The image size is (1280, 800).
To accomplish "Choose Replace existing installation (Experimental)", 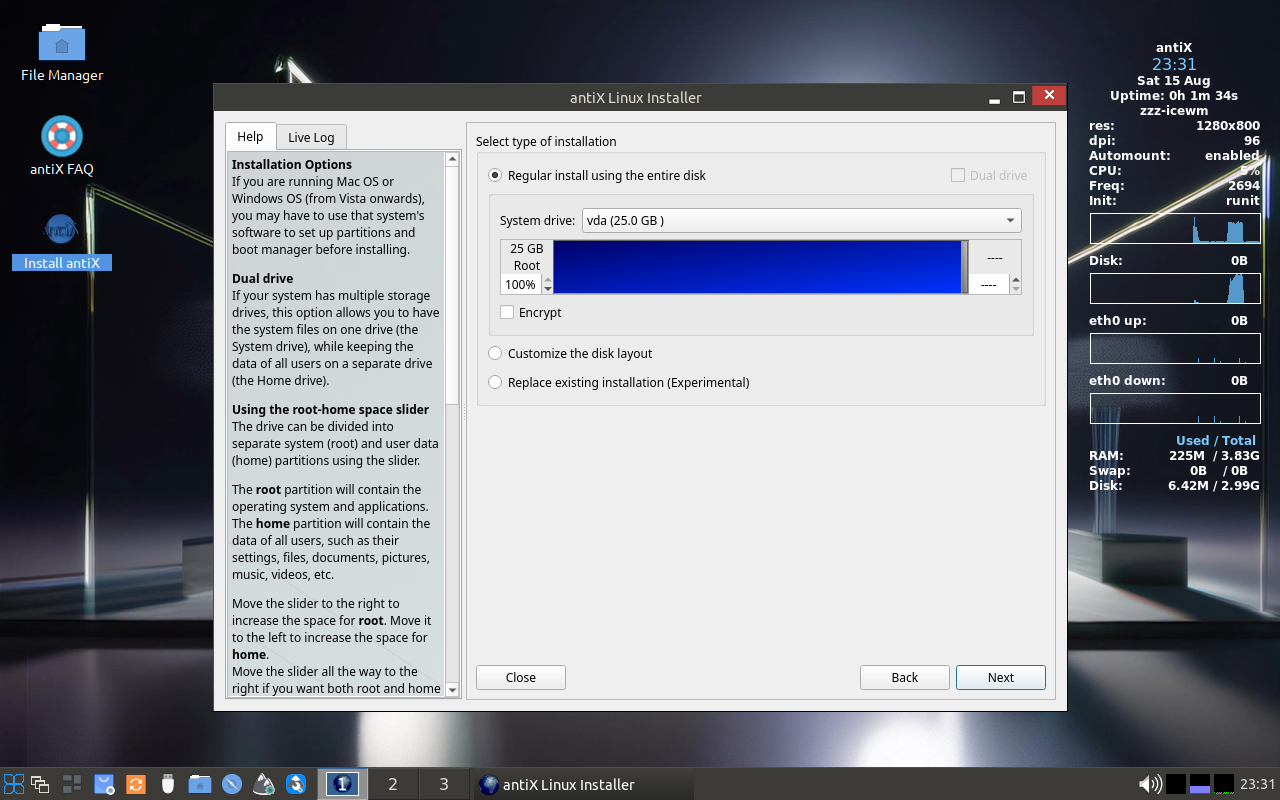I will coord(619,382).
